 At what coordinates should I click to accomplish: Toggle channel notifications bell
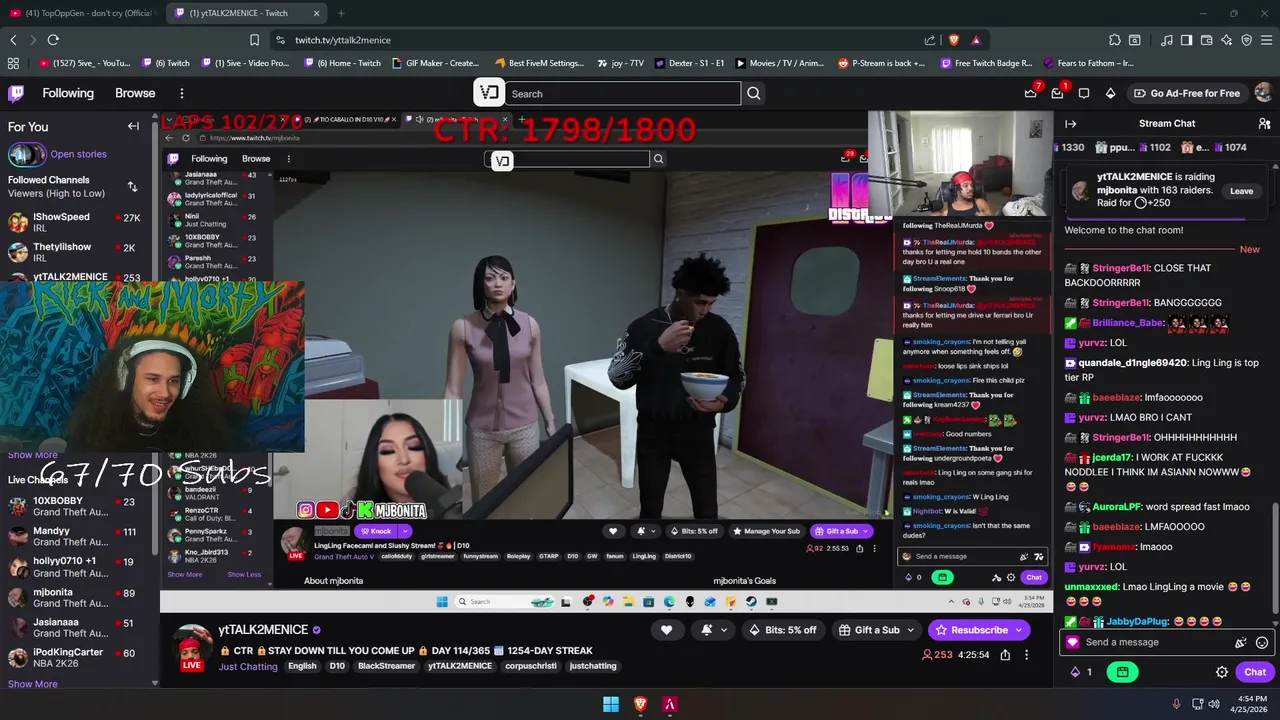tap(713, 630)
